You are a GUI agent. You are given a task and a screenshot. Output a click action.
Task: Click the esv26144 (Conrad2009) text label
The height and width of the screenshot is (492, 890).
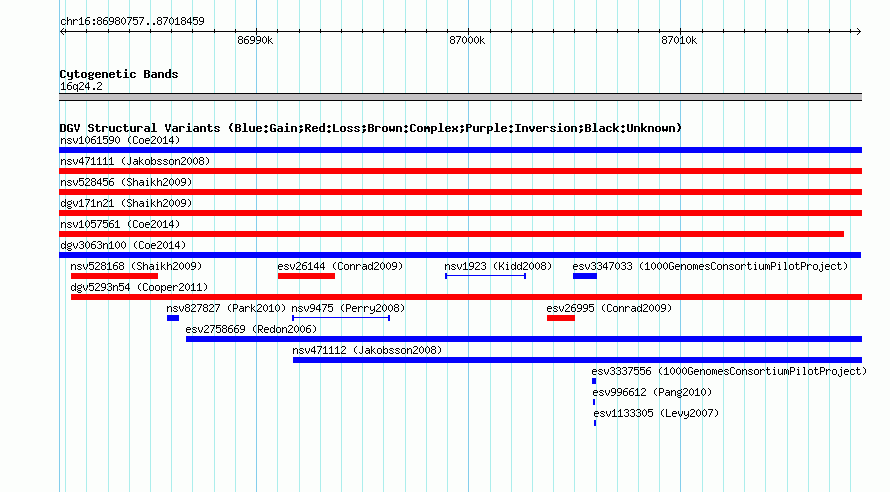click(340, 266)
